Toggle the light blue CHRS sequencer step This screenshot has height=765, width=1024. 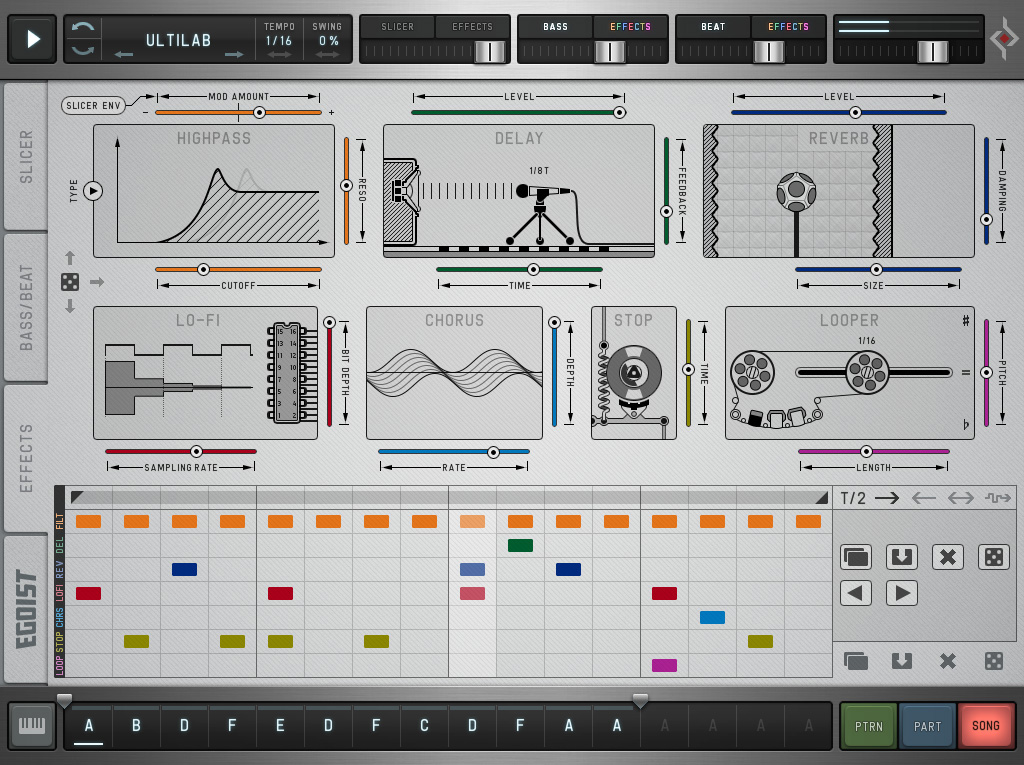click(x=712, y=617)
